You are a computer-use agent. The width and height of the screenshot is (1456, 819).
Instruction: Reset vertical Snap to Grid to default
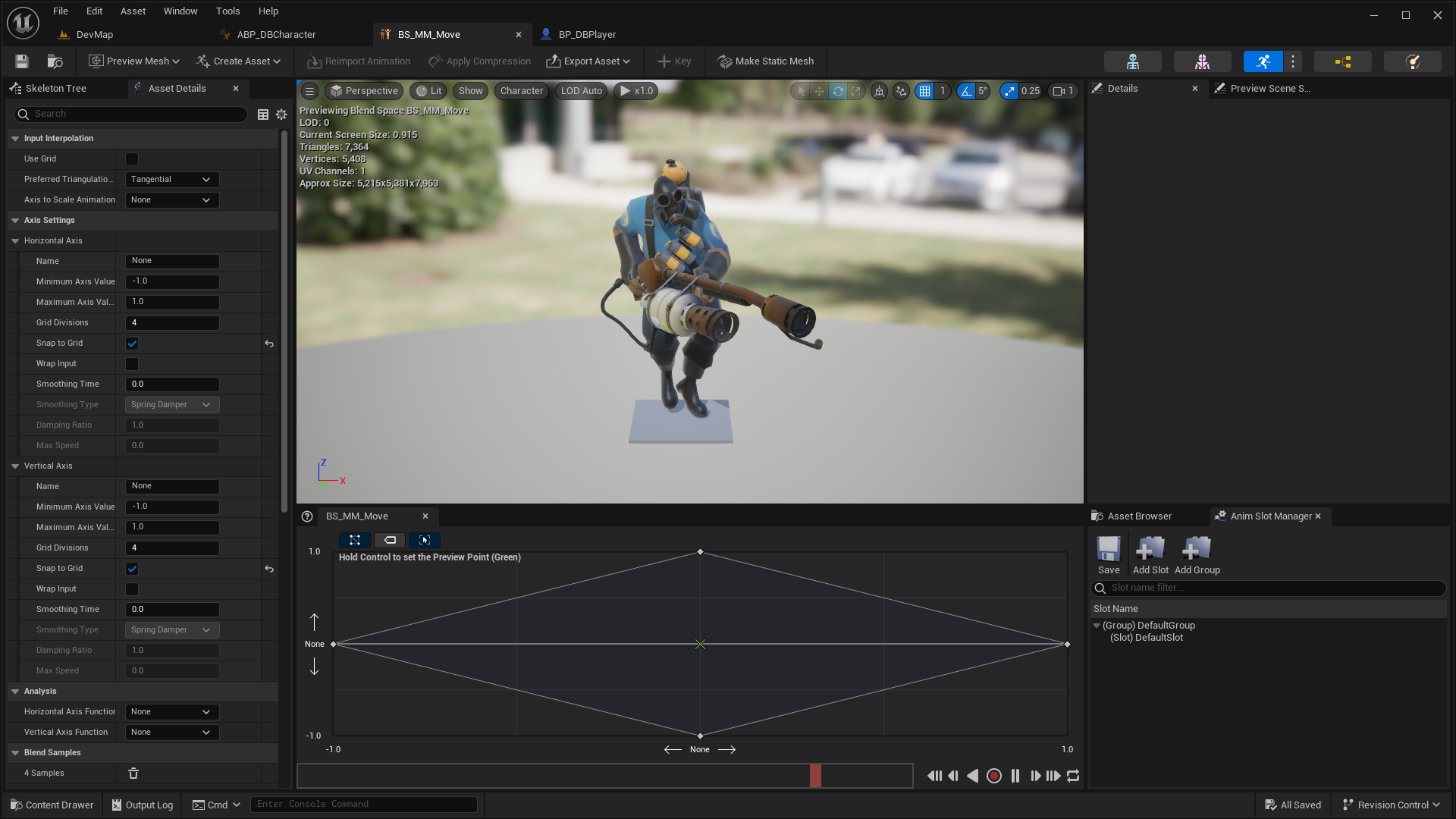pyautogui.click(x=269, y=569)
